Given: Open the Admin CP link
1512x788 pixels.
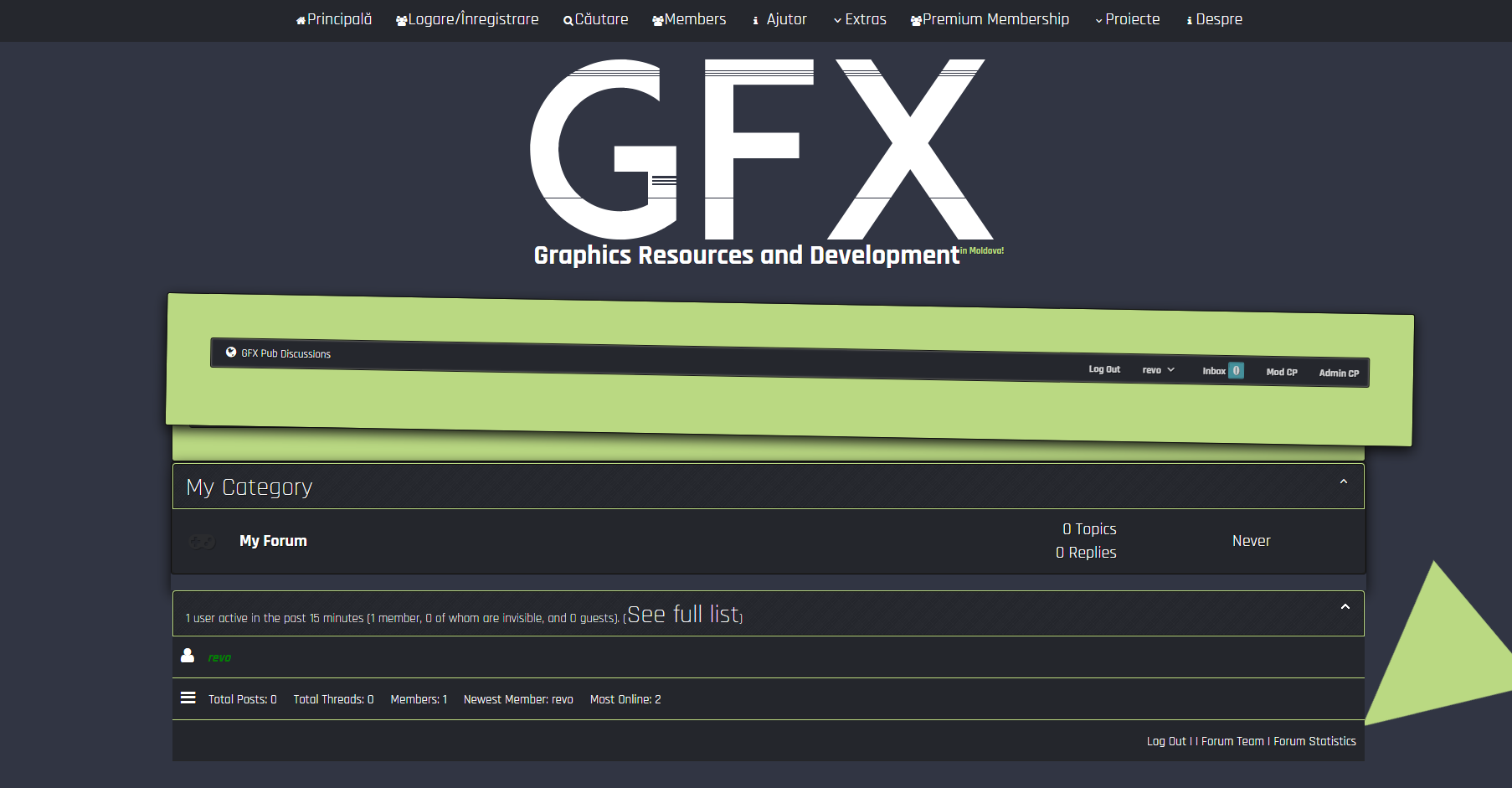Looking at the screenshot, I should (1339, 373).
